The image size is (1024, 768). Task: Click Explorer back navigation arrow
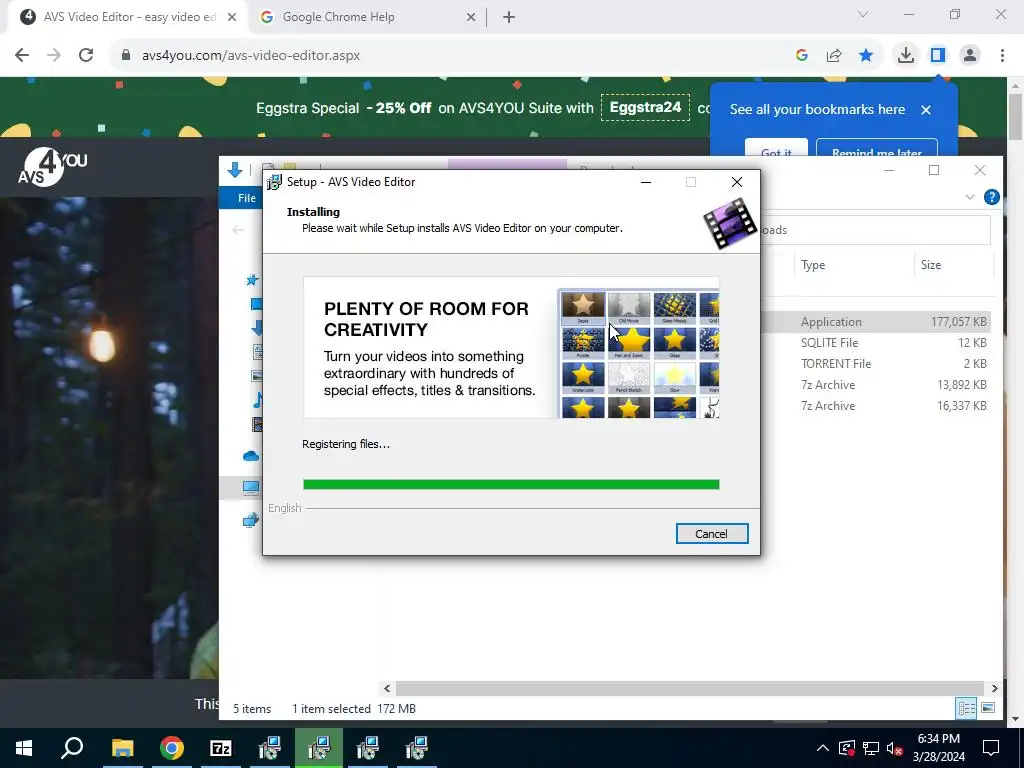tap(238, 230)
